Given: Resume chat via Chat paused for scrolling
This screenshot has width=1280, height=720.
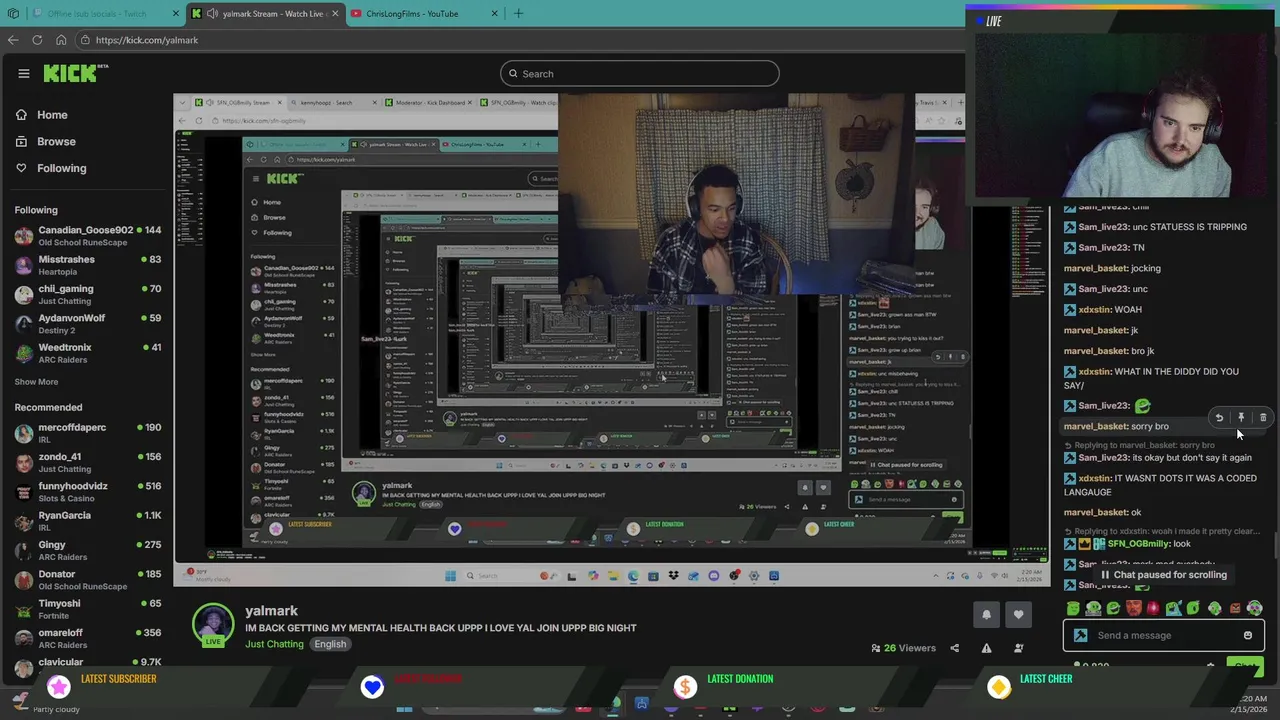Looking at the screenshot, I should pos(1163,575).
